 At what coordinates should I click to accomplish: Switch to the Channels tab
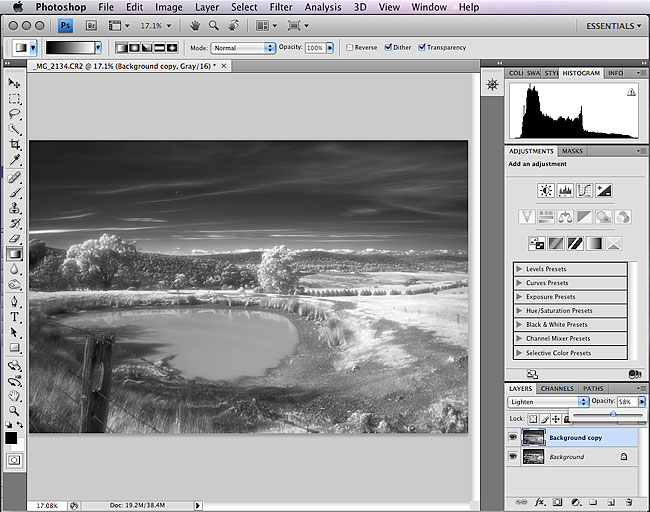click(557, 388)
